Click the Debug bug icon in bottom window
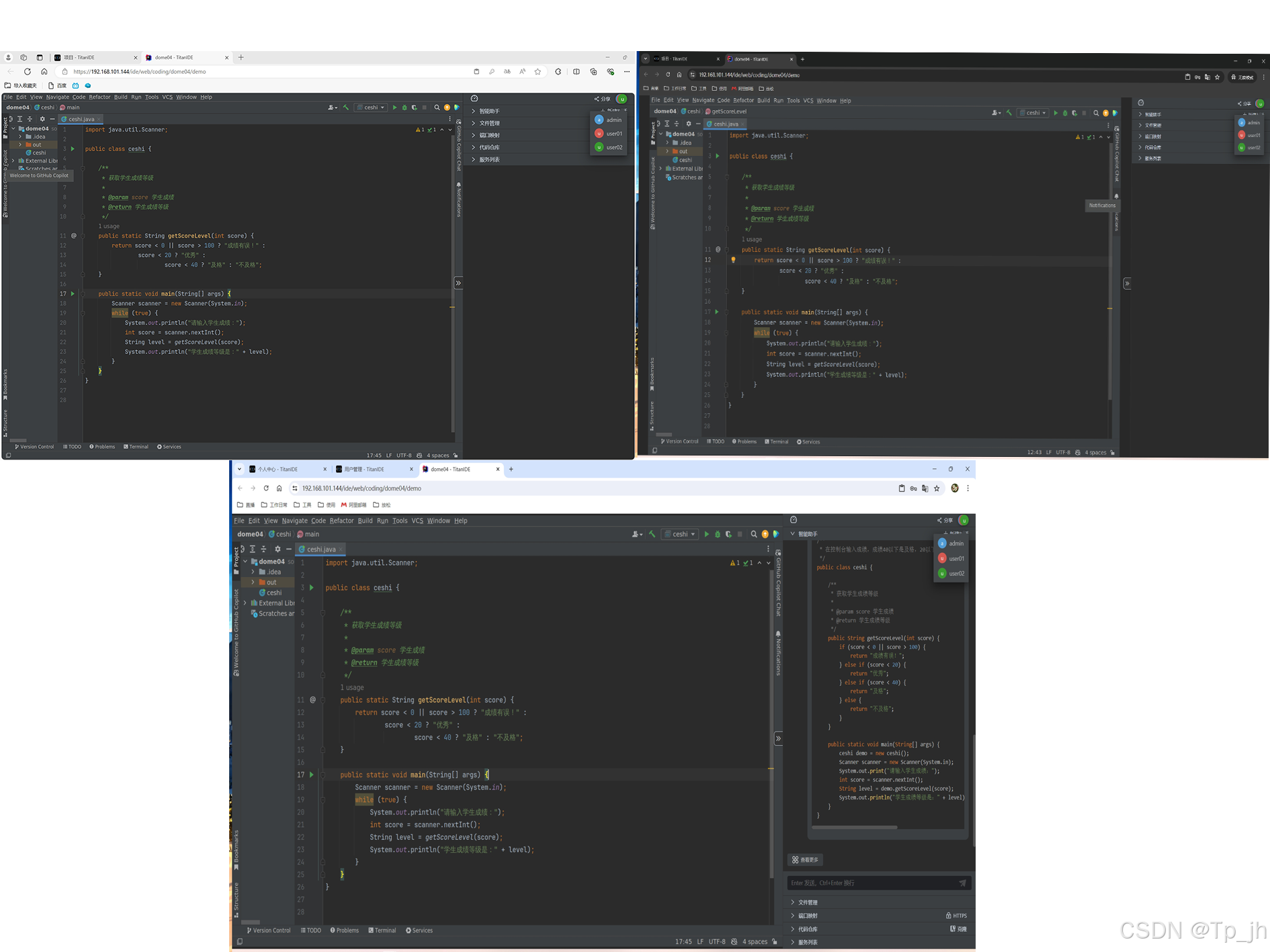This screenshot has width=1270, height=952. pyautogui.click(x=718, y=534)
